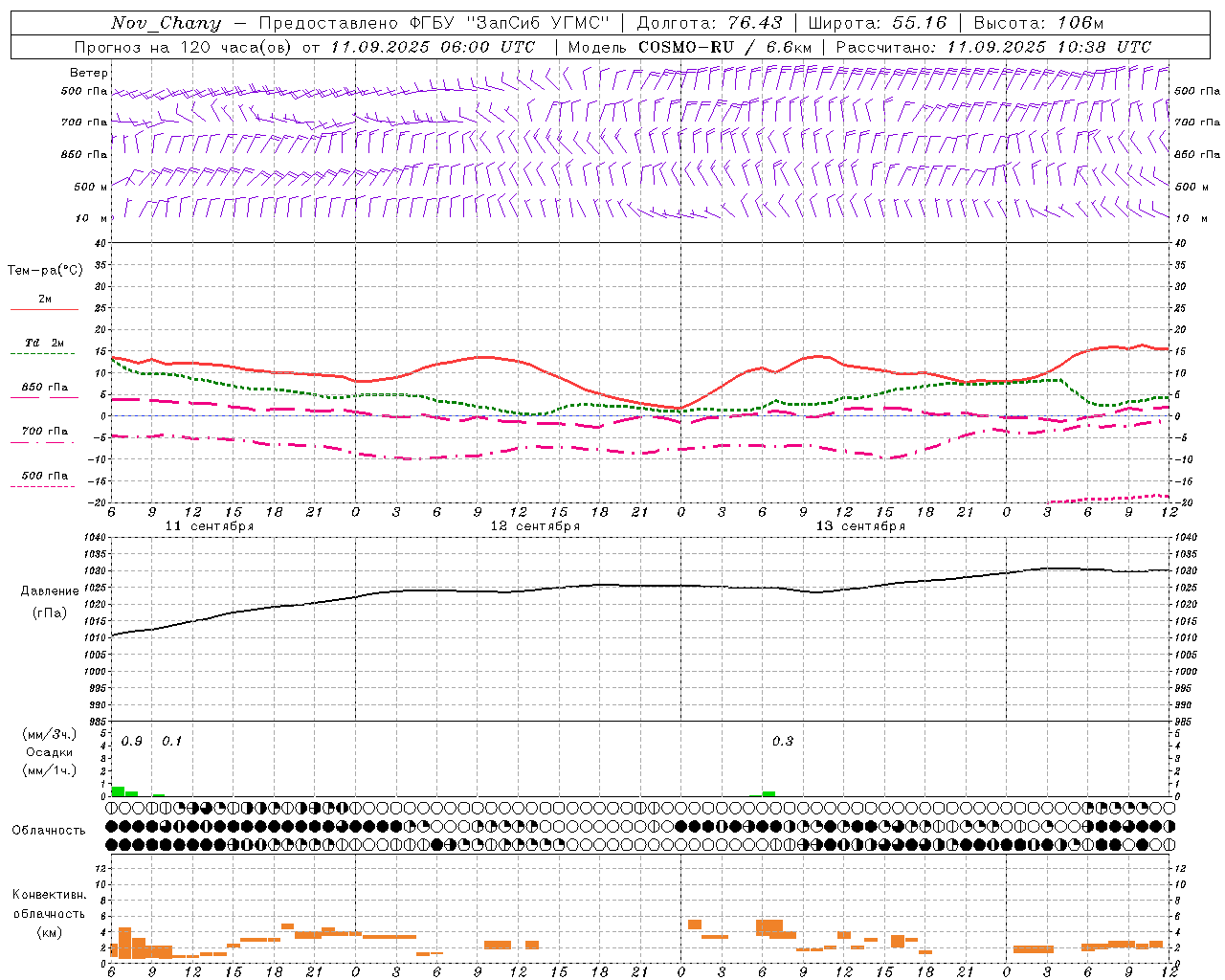Image resolution: width=1225 pixels, height=980 pixels.
Task: Click the 11 сентября date label
Action: click(210, 526)
